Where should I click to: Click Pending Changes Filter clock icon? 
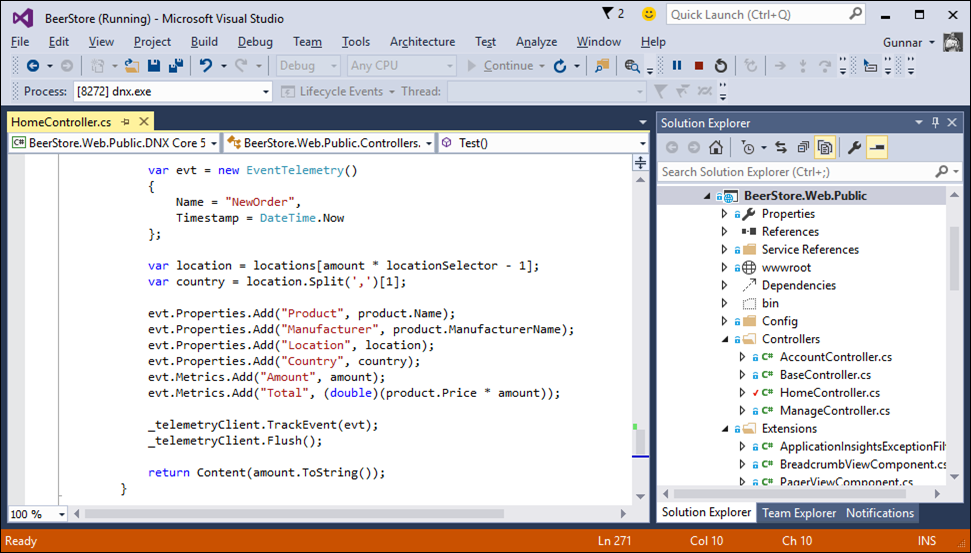(x=749, y=147)
